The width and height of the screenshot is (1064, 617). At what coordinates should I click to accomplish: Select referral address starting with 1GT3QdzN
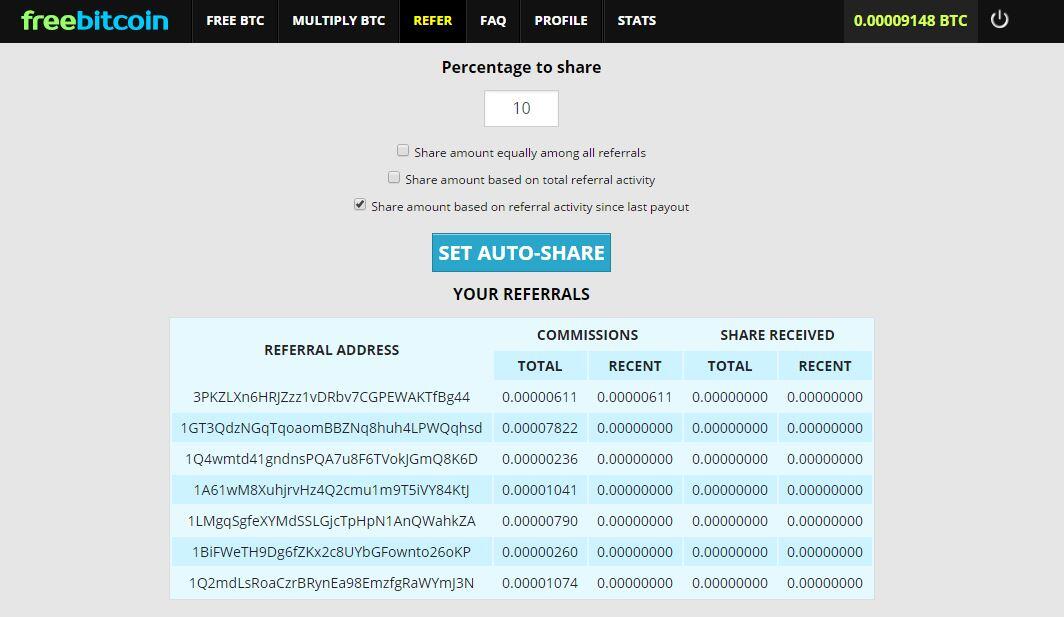(x=331, y=428)
